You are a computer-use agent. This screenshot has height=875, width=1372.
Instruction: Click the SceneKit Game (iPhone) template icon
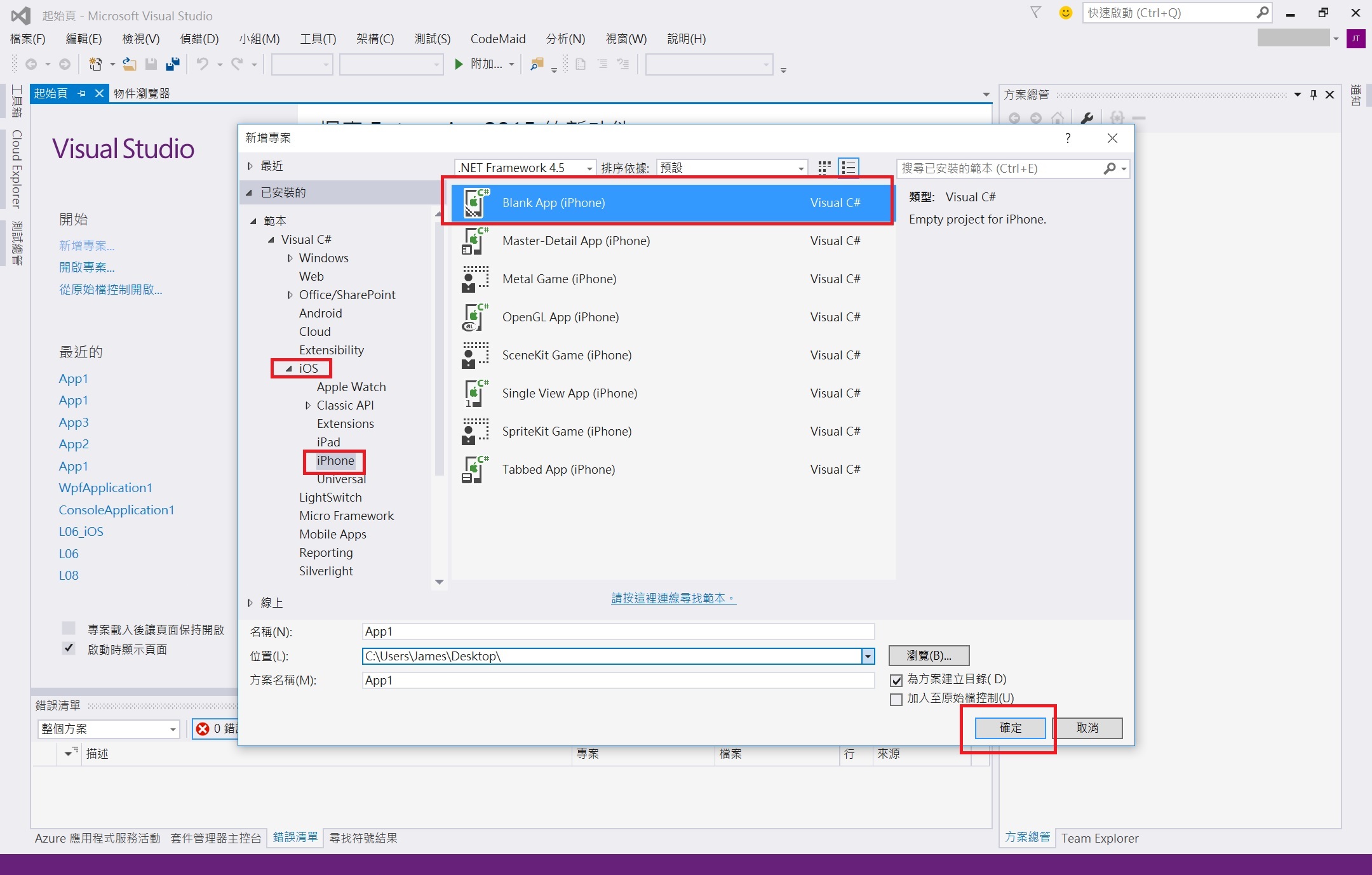click(476, 355)
